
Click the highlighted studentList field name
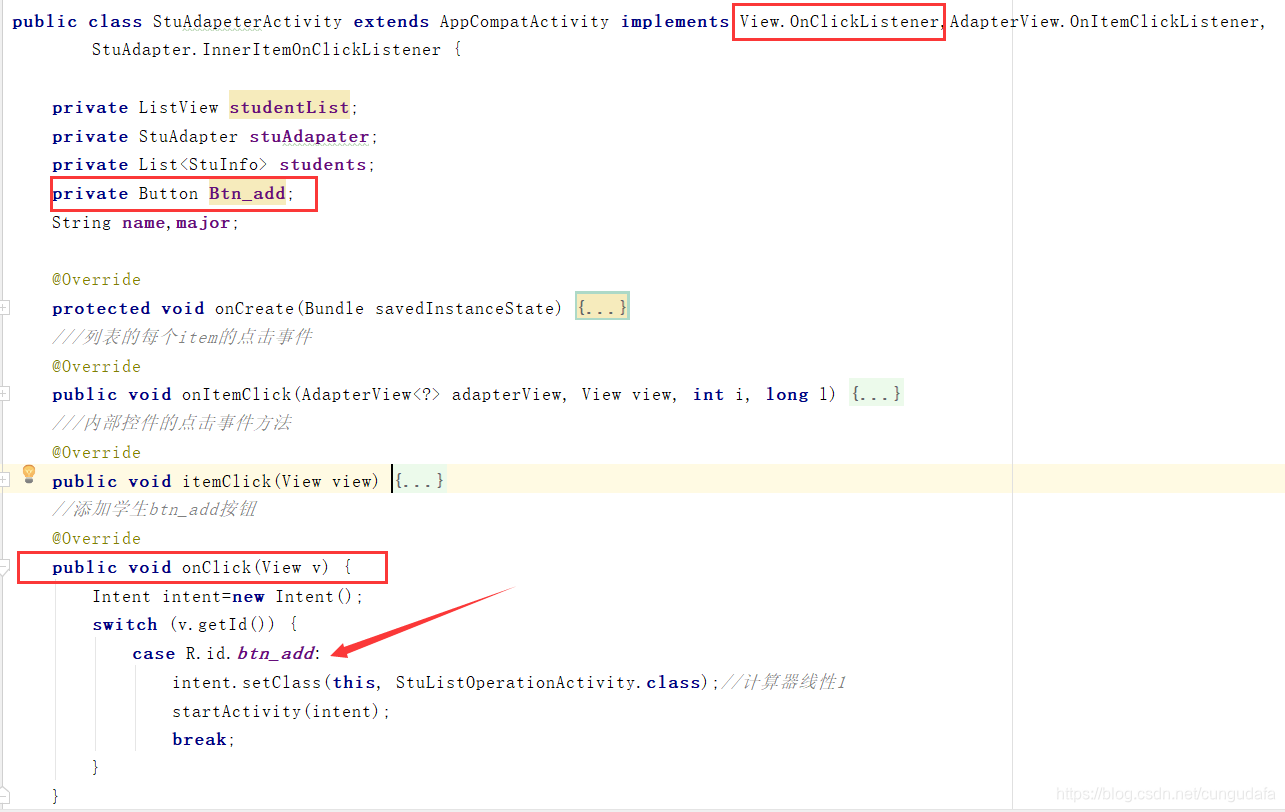coord(290,107)
